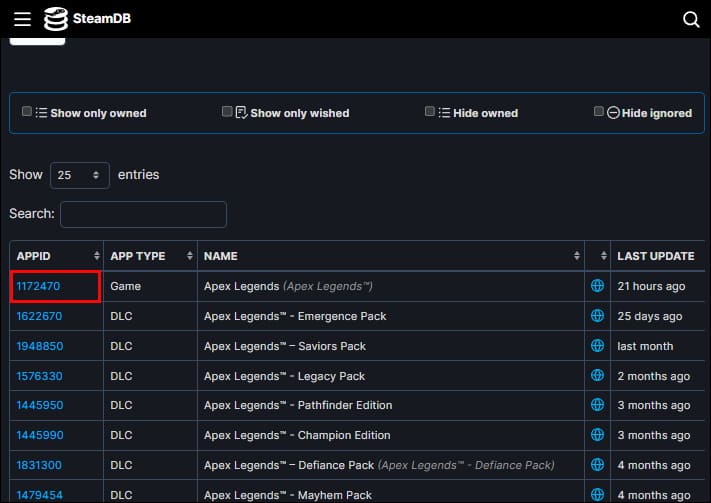Click globe icon for Champion Edition row

[x=597, y=435]
